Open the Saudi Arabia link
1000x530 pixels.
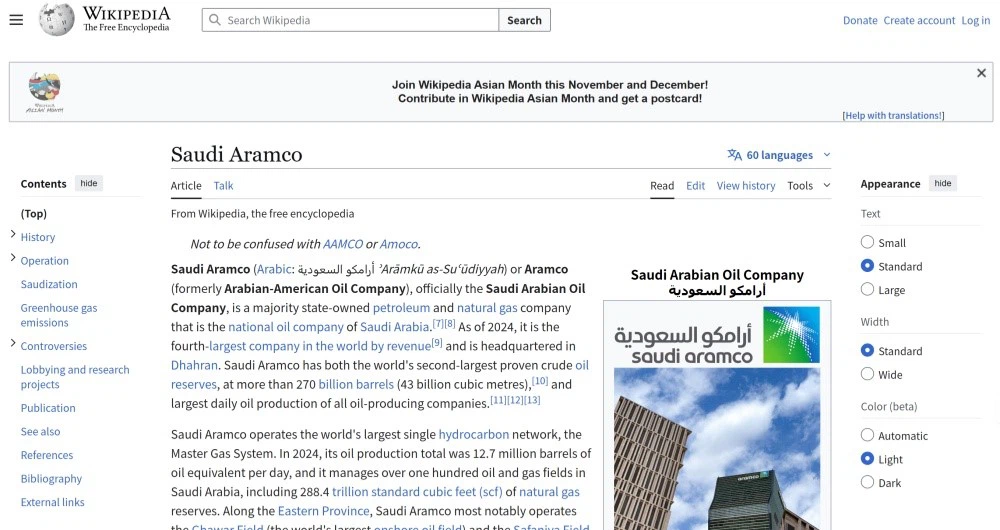click(x=395, y=327)
